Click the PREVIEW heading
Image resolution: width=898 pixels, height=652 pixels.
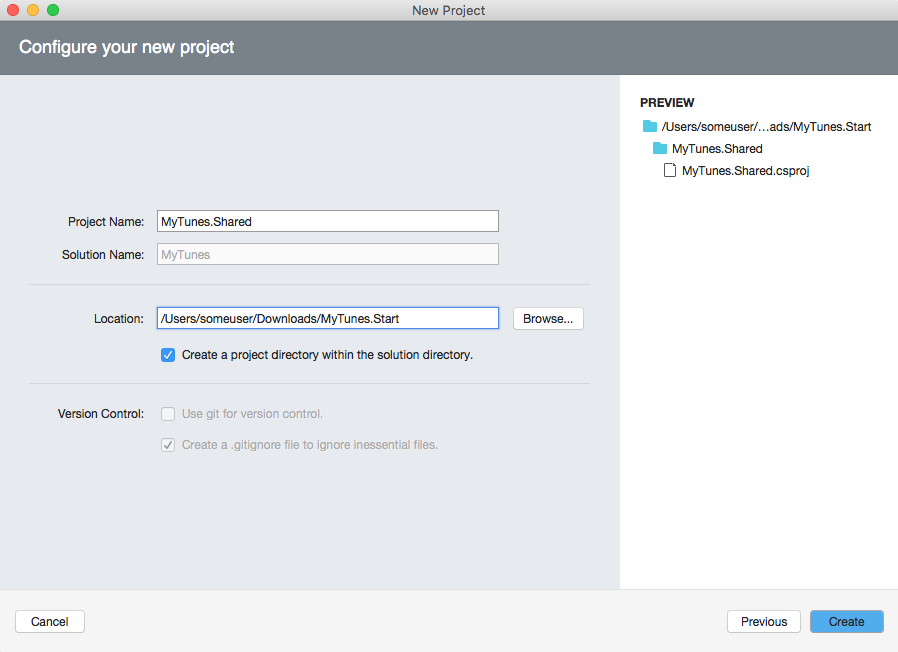tap(667, 103)
